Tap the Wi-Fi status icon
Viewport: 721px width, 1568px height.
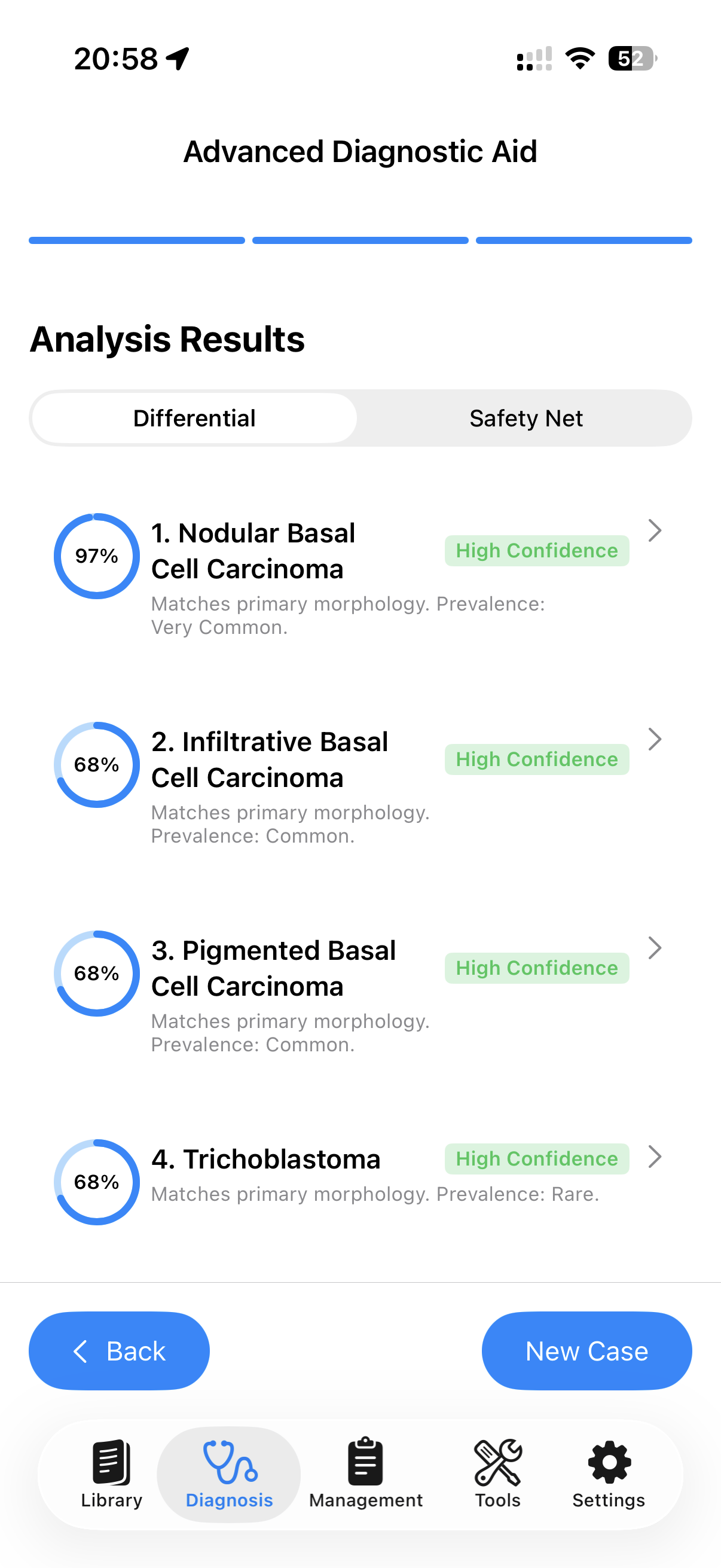pos(580,59)
